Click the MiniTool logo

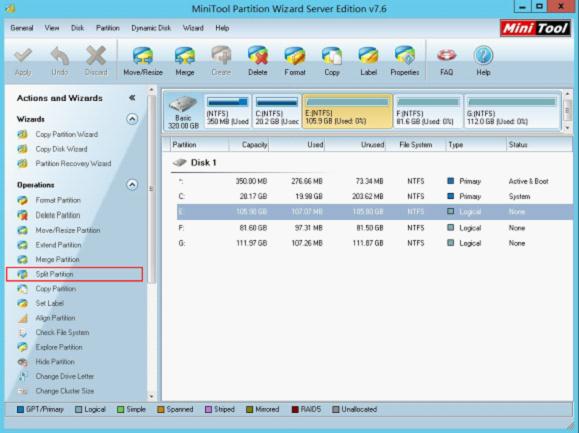[x=535, y=28]
